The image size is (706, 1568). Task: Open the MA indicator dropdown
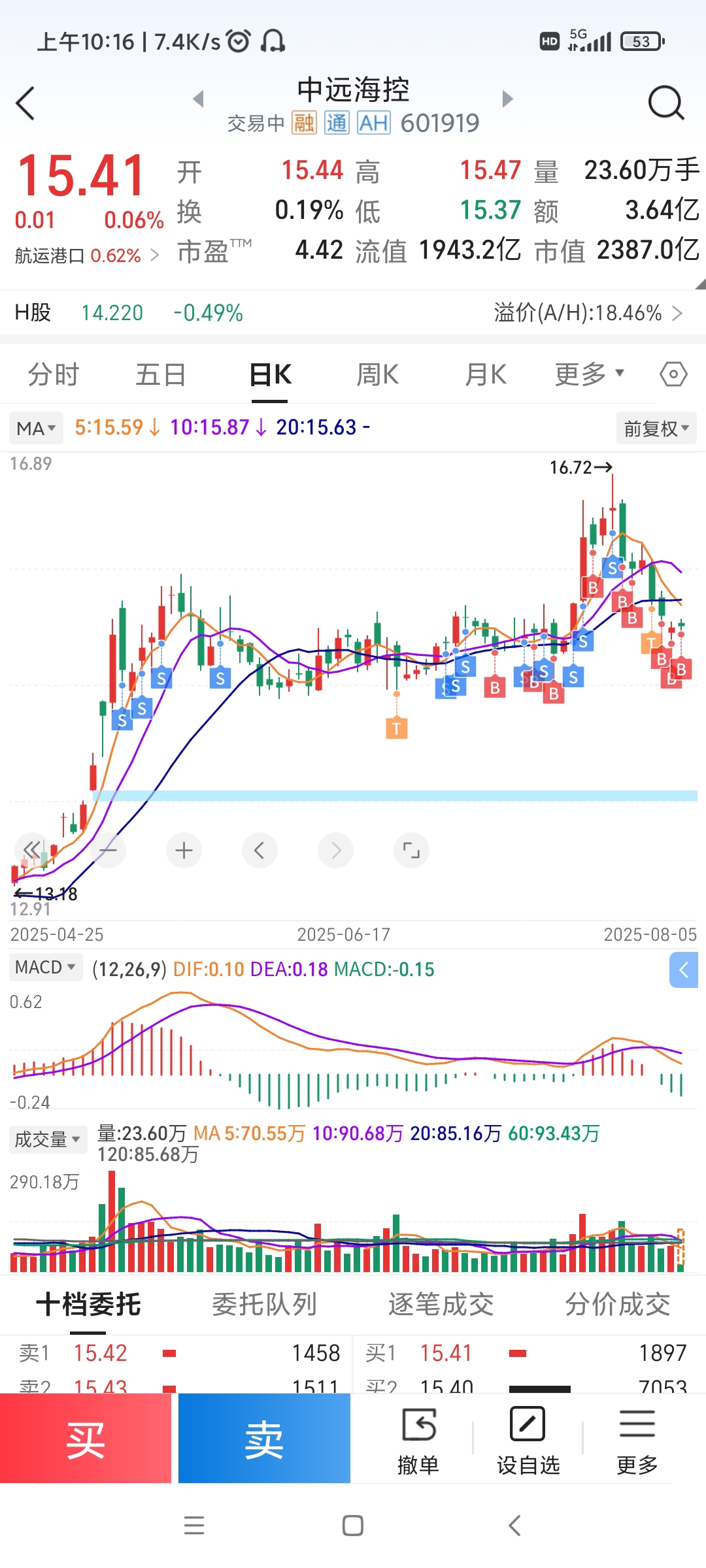(37, 429)
